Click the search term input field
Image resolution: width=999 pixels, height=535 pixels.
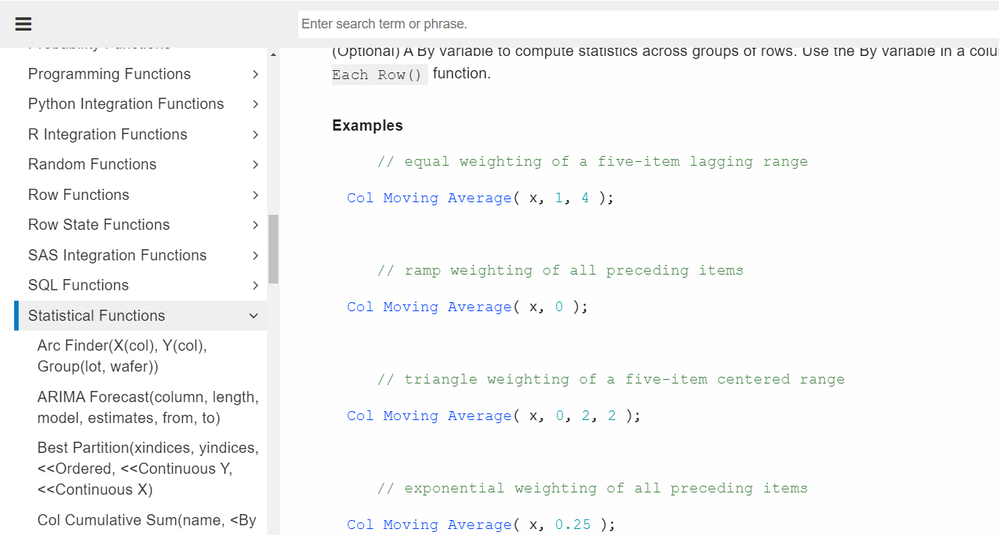tap(648, 24)
